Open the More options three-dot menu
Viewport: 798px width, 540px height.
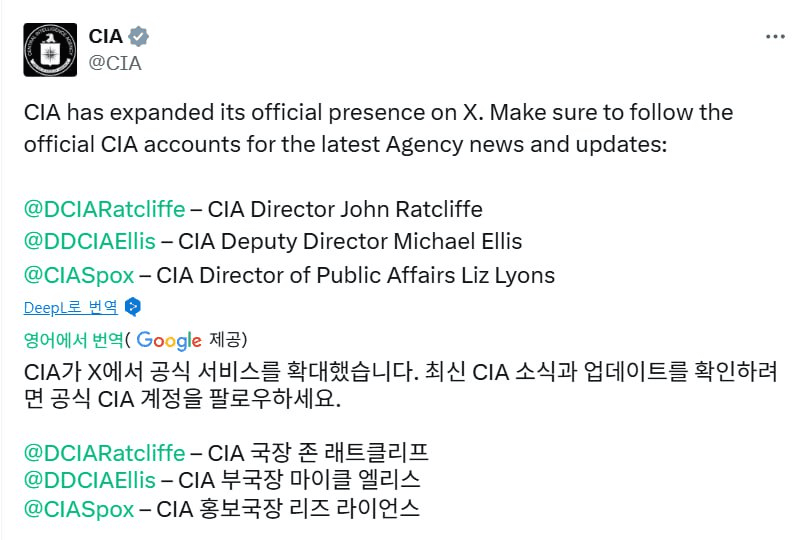click(775, 36)
